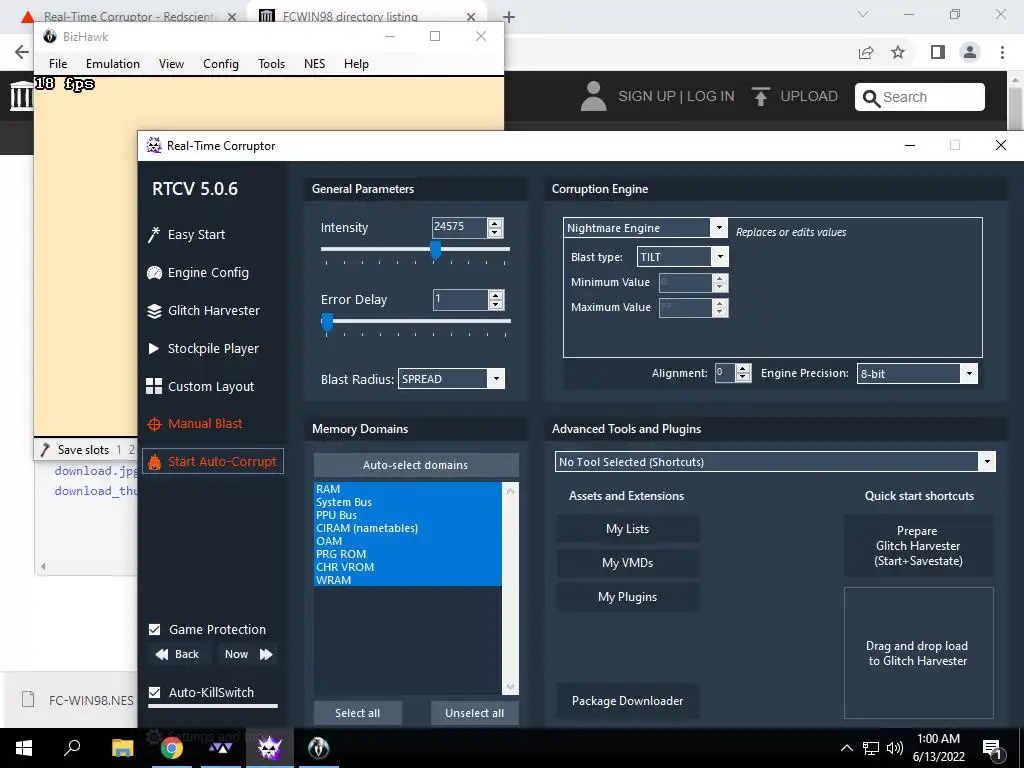Image resolution: width=1024 pixels, height=768 pixels.
Task: Open Easy Start wand icon
Action: coord(154,234)
